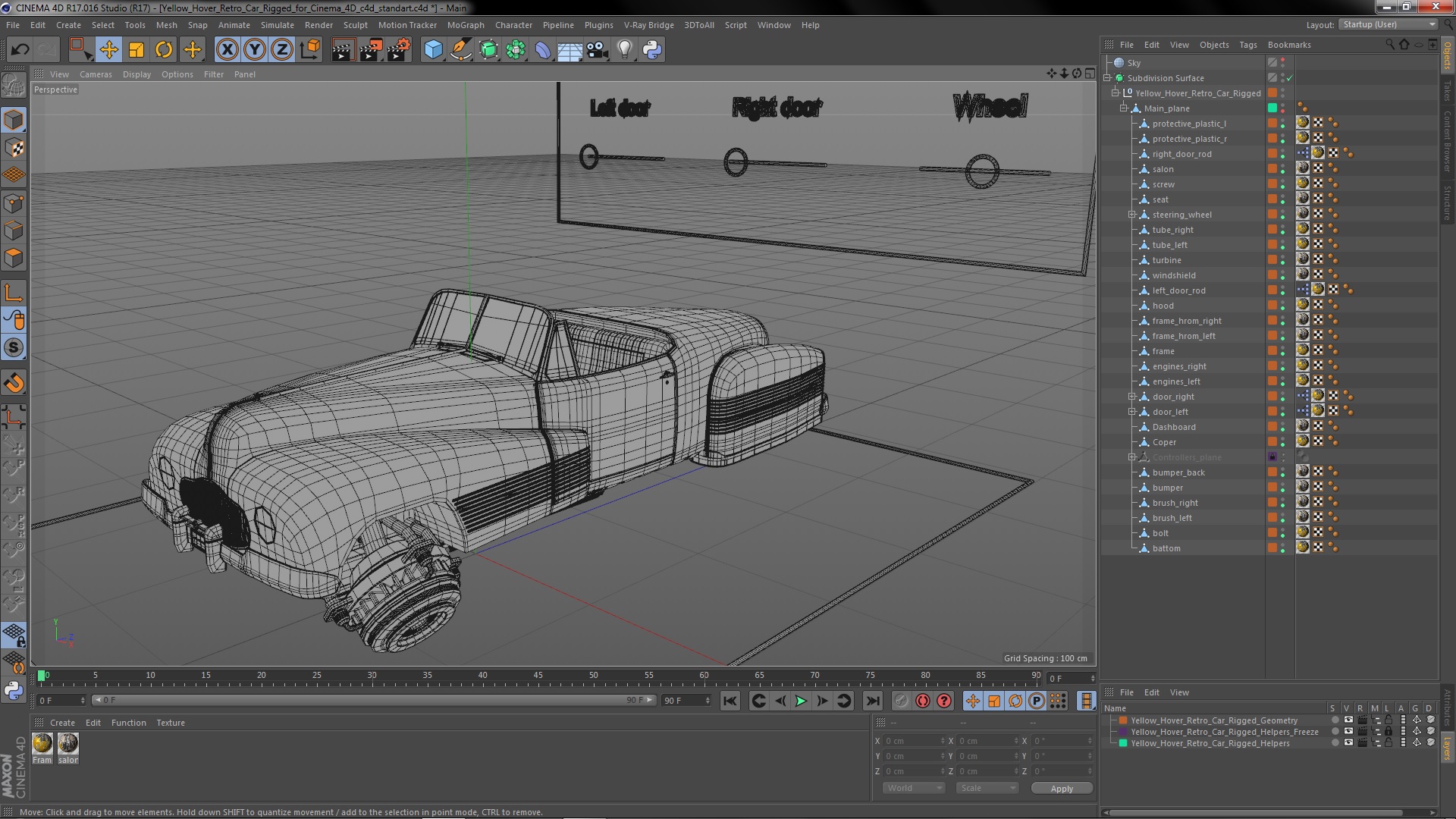Click the Light object icon
This screenshot has height=819, width=1456.
pyautogui.click(x=624, y=50)
